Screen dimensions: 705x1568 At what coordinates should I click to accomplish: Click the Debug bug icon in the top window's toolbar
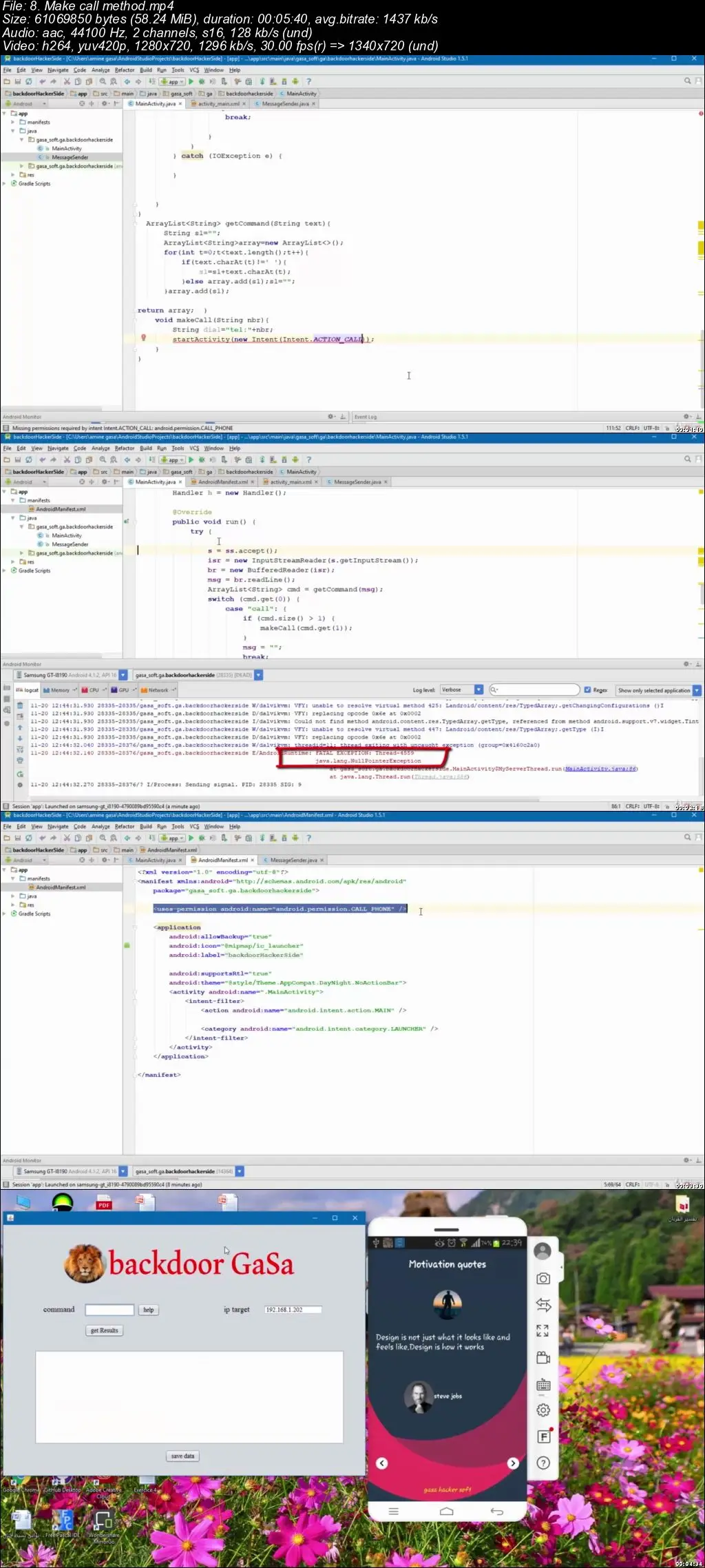click(202, 82)
